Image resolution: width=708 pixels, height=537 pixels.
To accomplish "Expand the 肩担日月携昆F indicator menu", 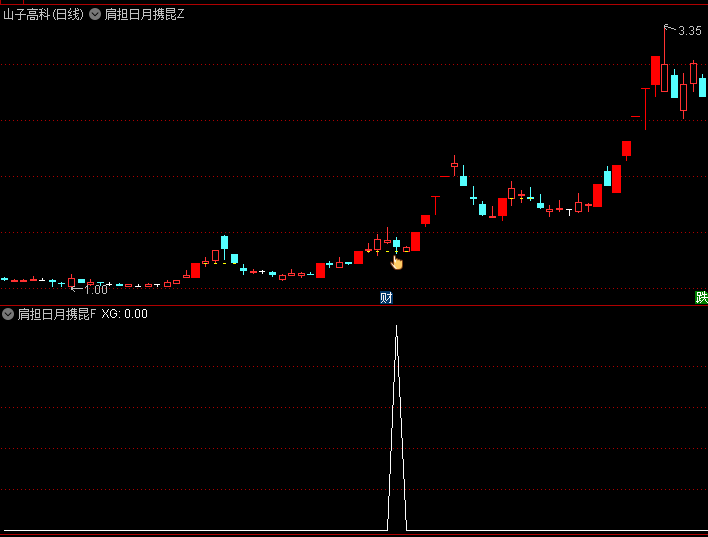I will pos(8,314).
